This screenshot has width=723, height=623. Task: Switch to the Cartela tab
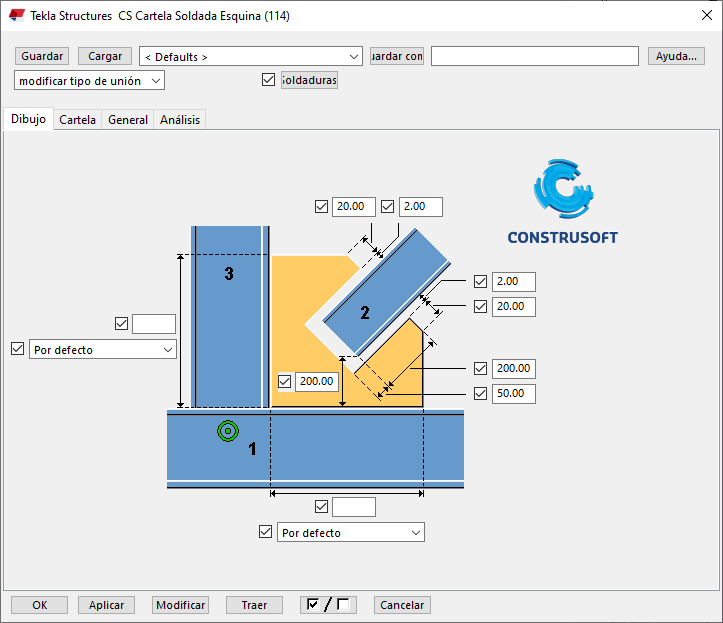pos(77,120)
